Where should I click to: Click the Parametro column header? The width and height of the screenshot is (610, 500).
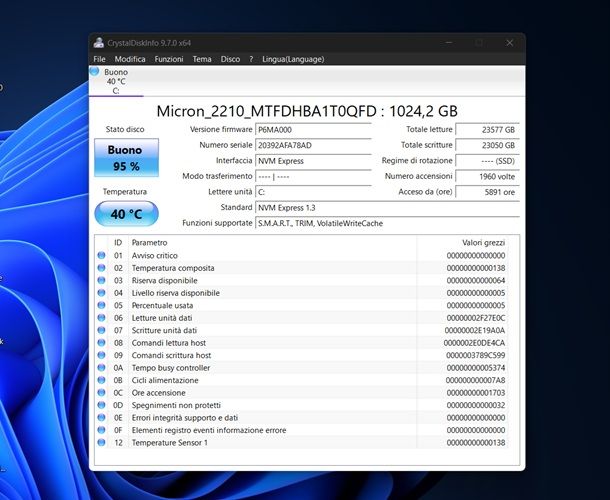tap(150, 242)
